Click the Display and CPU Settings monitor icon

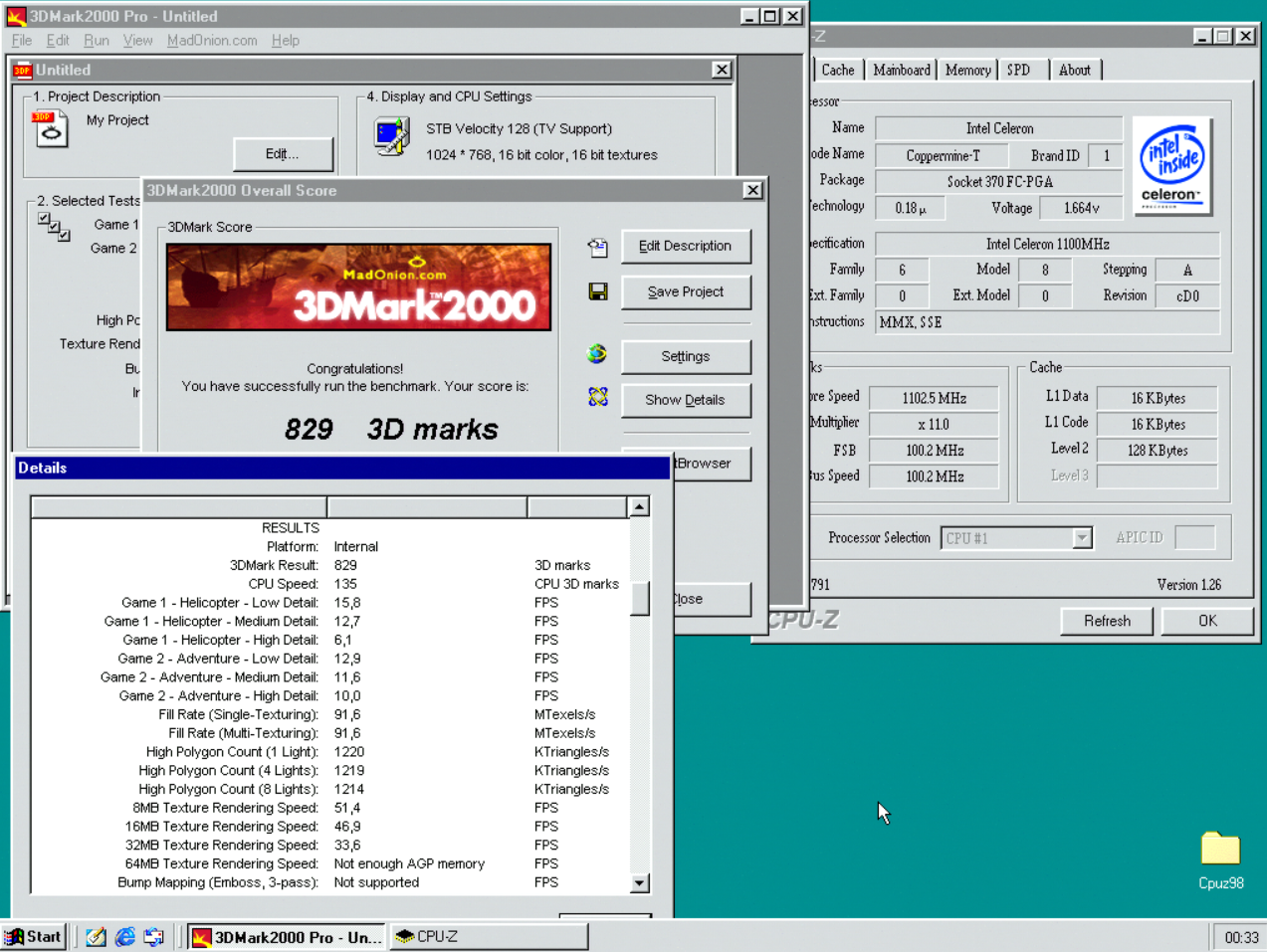coord(391,136)
